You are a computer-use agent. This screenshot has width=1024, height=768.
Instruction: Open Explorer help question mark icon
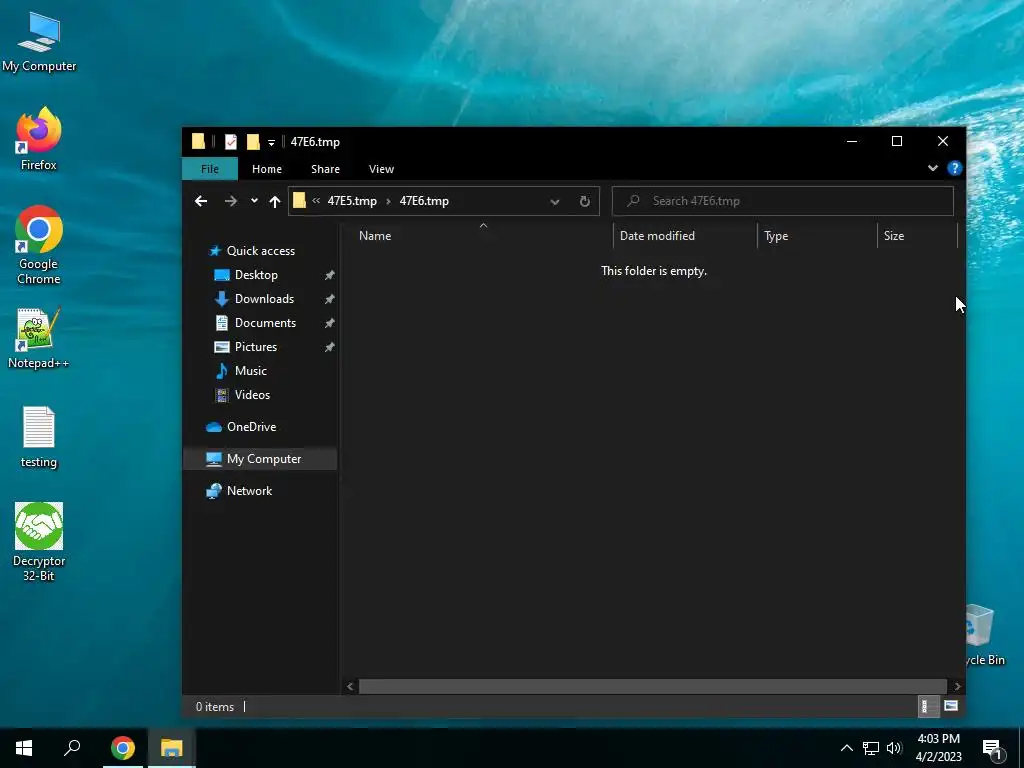[954, 168]
